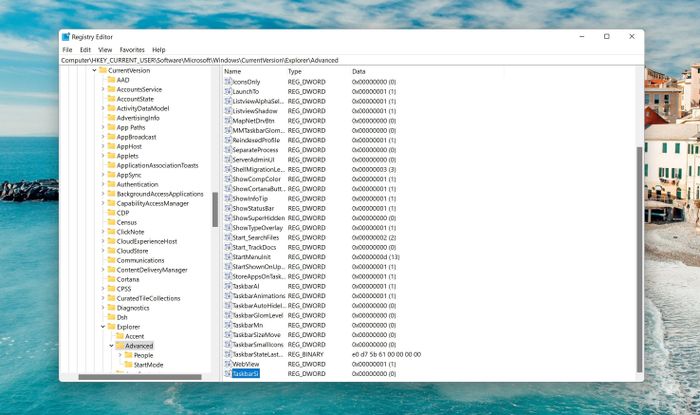
Task: Select the Diagnostics key
Action: pyautogui.click(x=133, y=308)
